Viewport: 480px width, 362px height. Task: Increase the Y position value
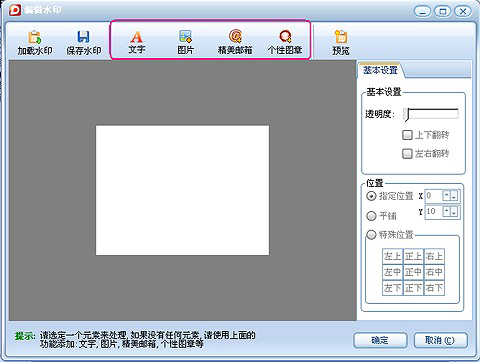446,212
